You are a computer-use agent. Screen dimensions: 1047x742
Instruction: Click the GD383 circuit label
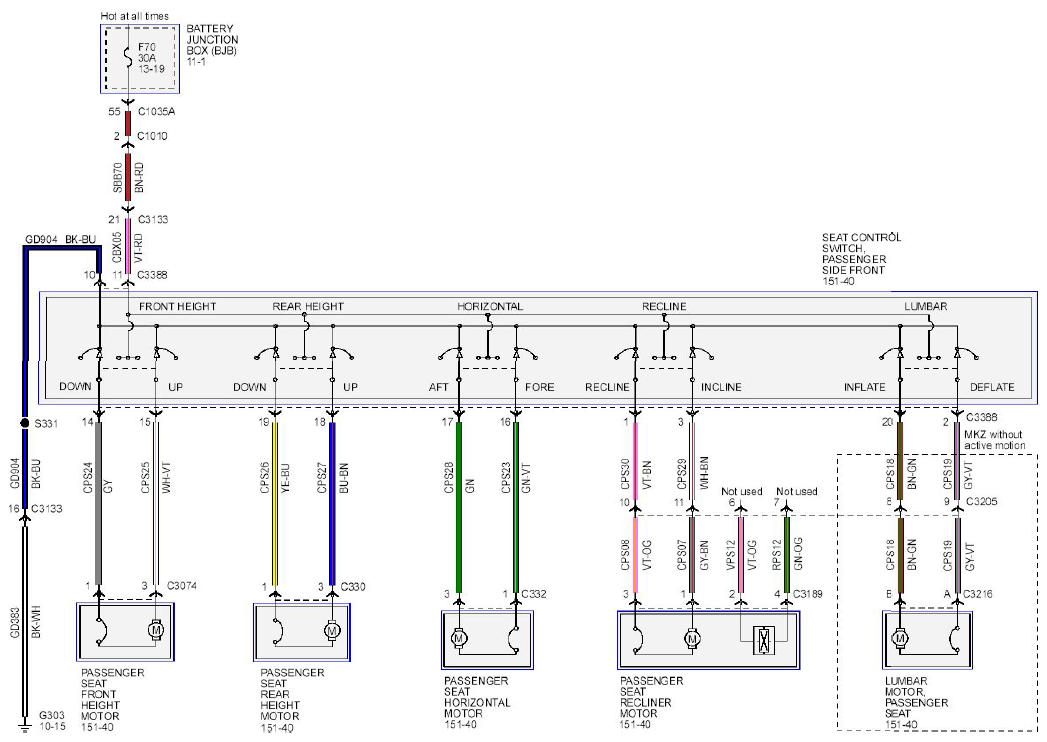point(15,622)
